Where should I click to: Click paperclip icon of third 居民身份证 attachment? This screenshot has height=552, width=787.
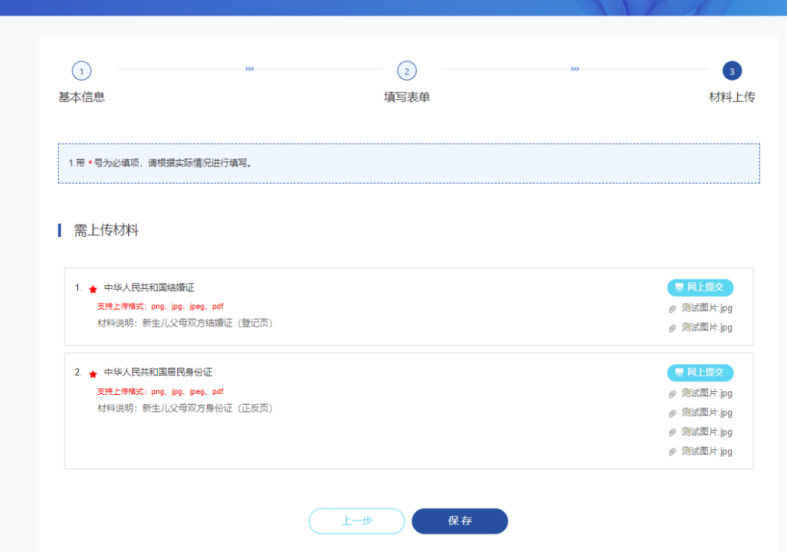(x=673, y=432)
